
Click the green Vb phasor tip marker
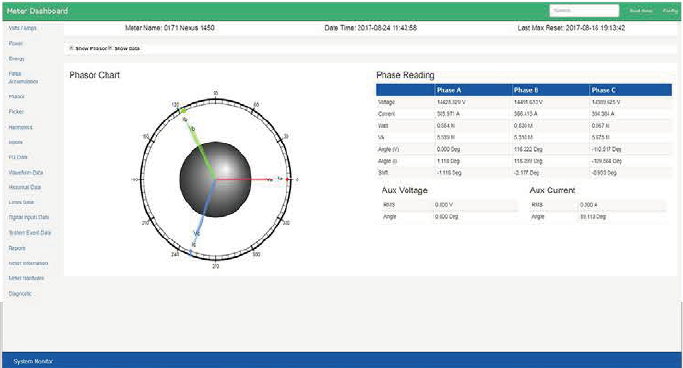183,111
